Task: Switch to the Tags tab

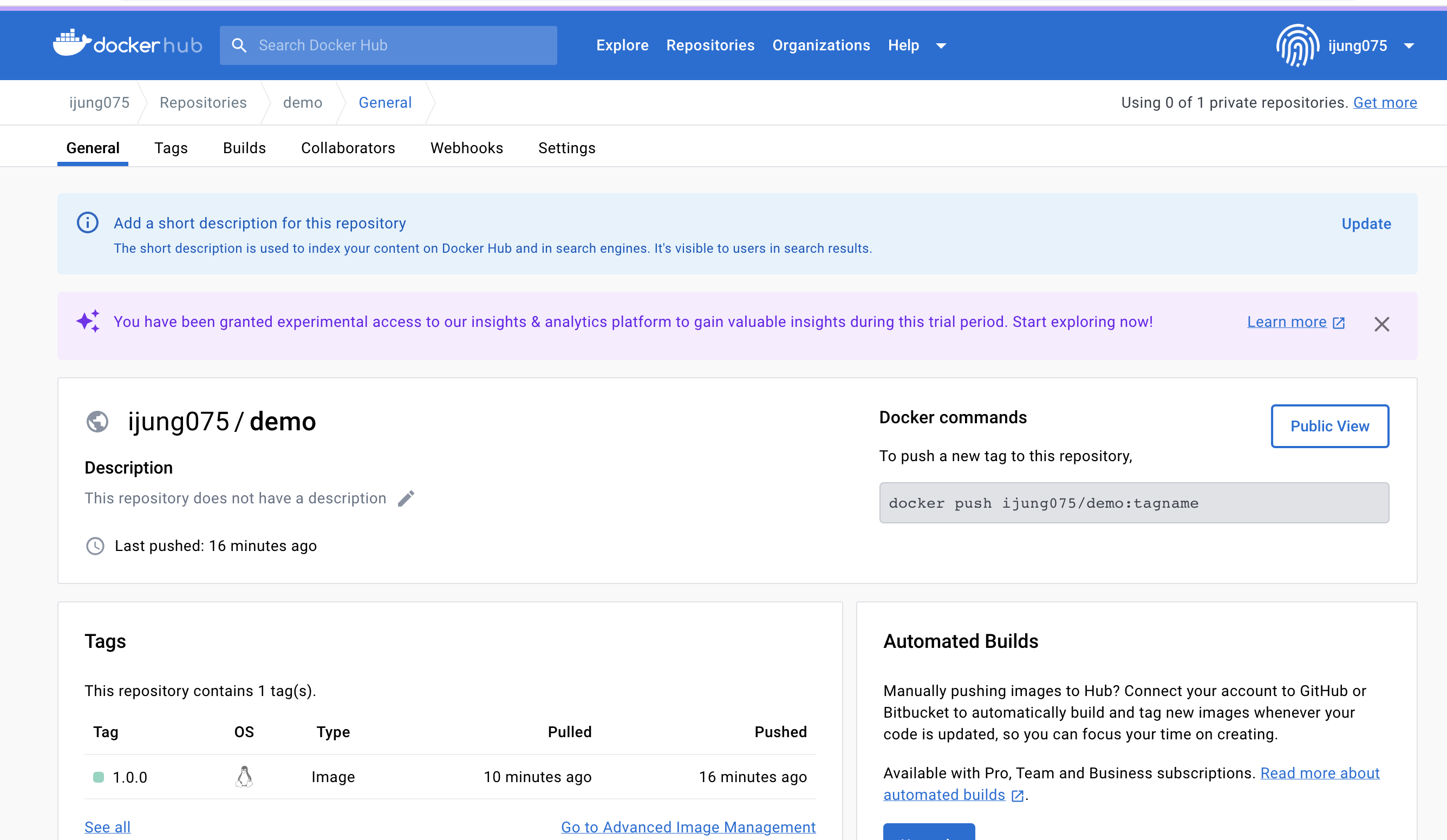Action: point(171,148)
